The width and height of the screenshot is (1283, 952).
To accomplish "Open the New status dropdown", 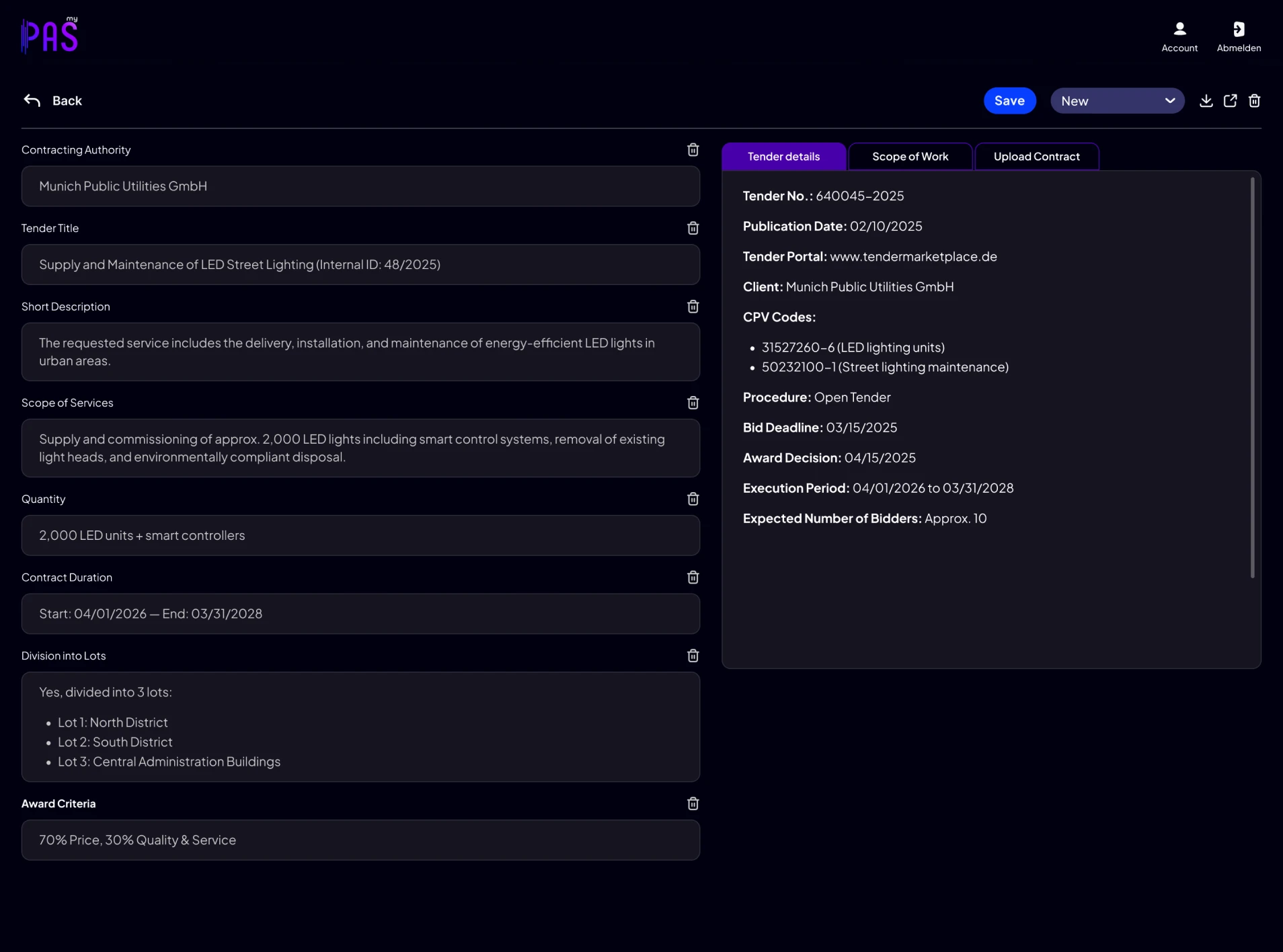I will click(x=1117, y=101).
